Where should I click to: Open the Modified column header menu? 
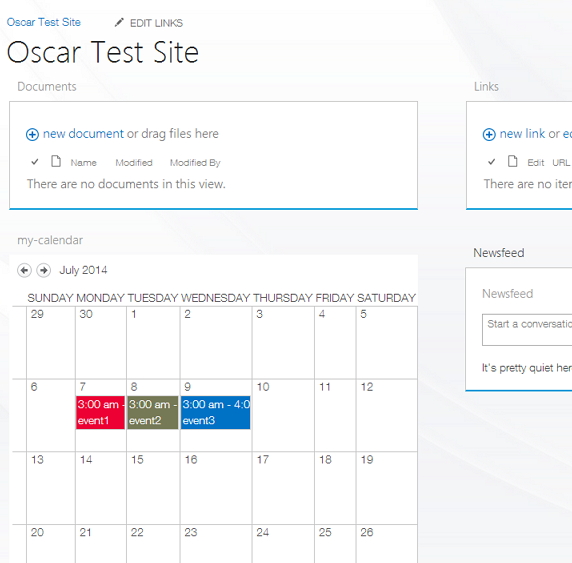click(134, 163)
